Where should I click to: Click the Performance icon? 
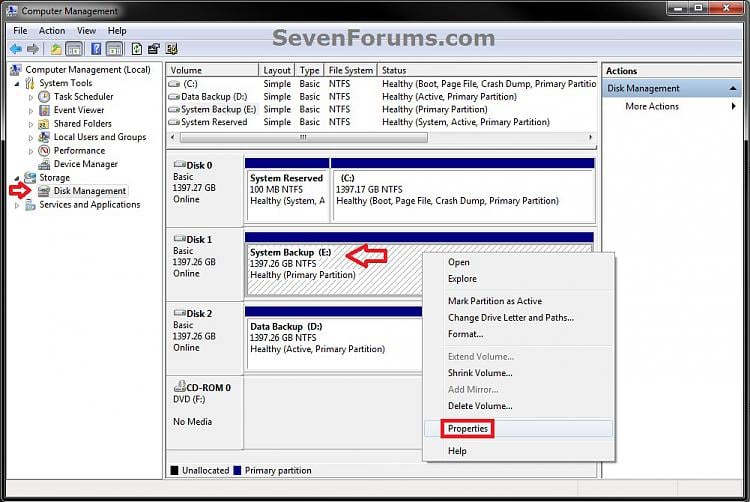point(44,151)
